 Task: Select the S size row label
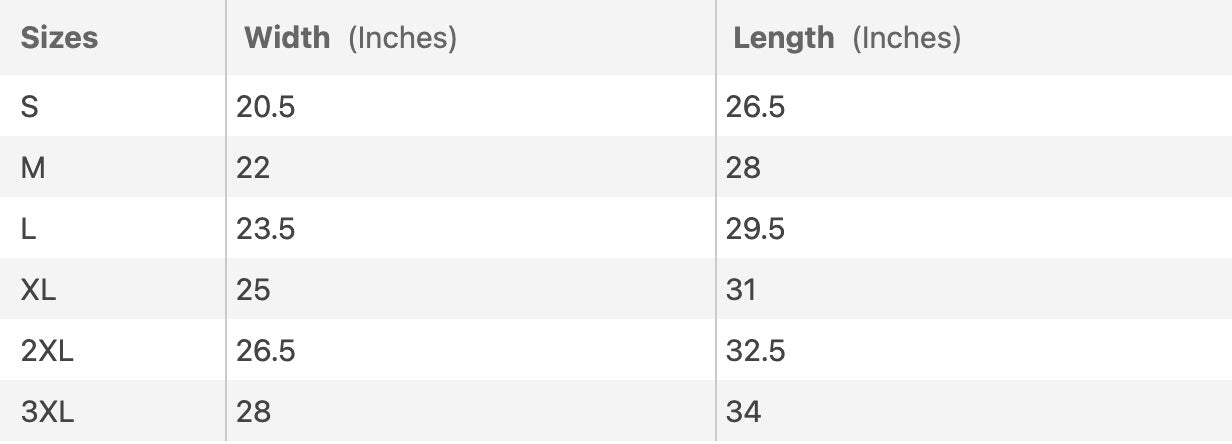point(30,107)
